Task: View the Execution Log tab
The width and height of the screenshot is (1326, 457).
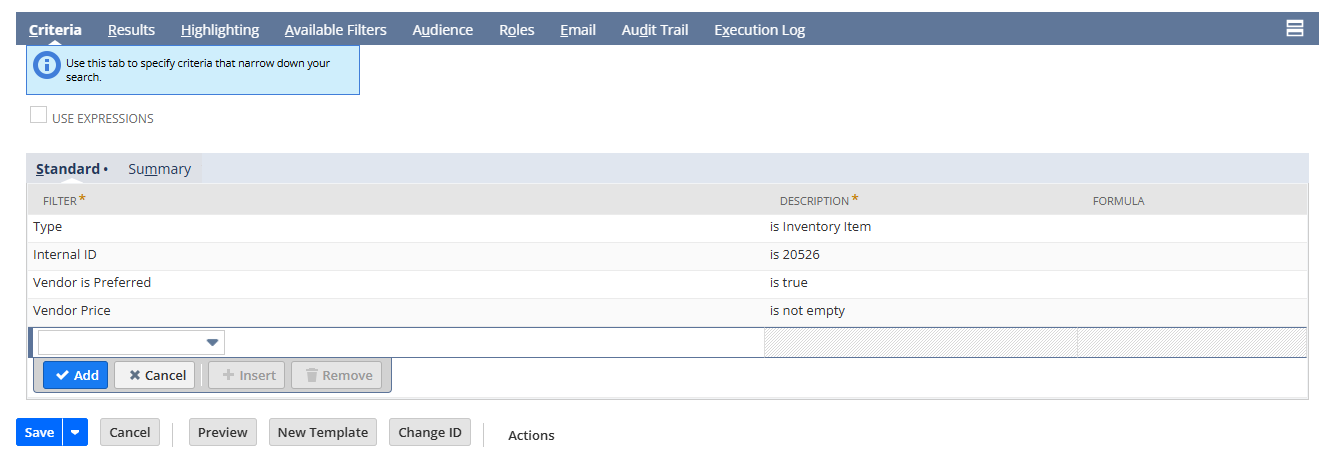Action: 759,30
